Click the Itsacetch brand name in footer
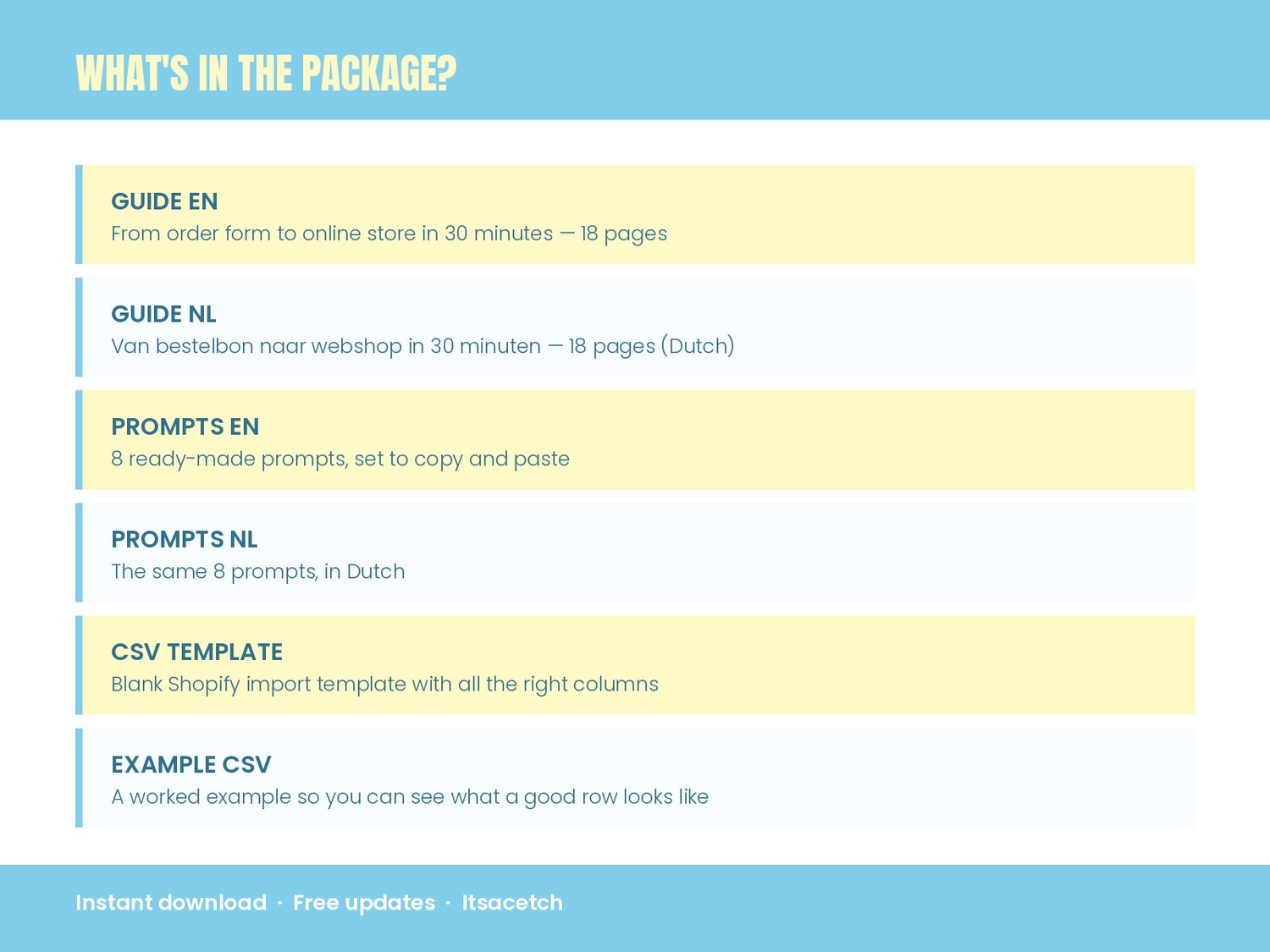Image resolution: width=1270 pixels, height=952 pixels. pyautogui.click(x=512, y=903)
